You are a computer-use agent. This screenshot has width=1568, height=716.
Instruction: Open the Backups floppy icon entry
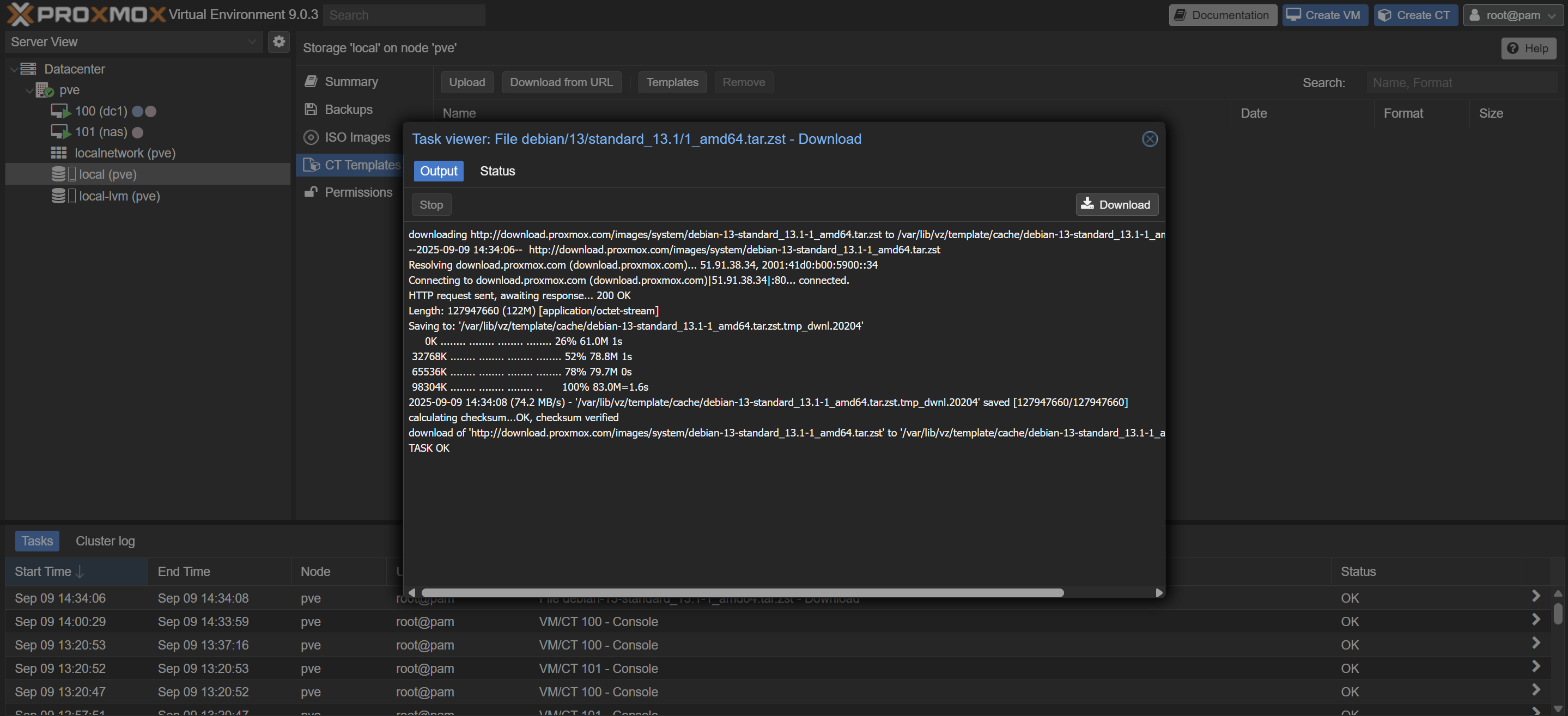pyautogui.click(x=311, y=110)
